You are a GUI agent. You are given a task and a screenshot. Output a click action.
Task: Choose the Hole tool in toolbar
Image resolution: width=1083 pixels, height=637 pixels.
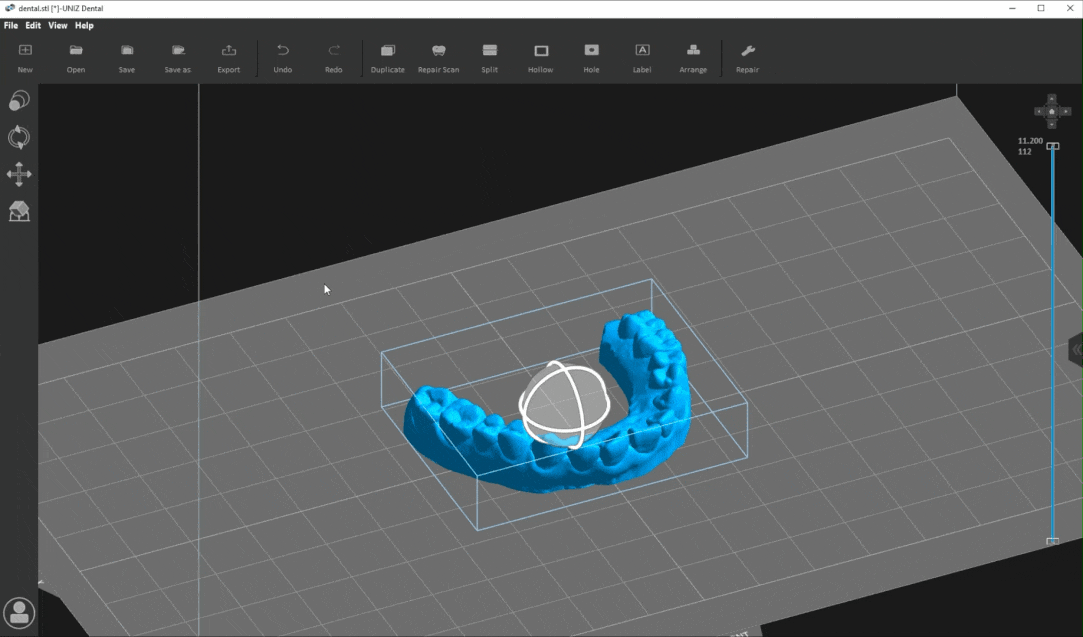[591, 57]
